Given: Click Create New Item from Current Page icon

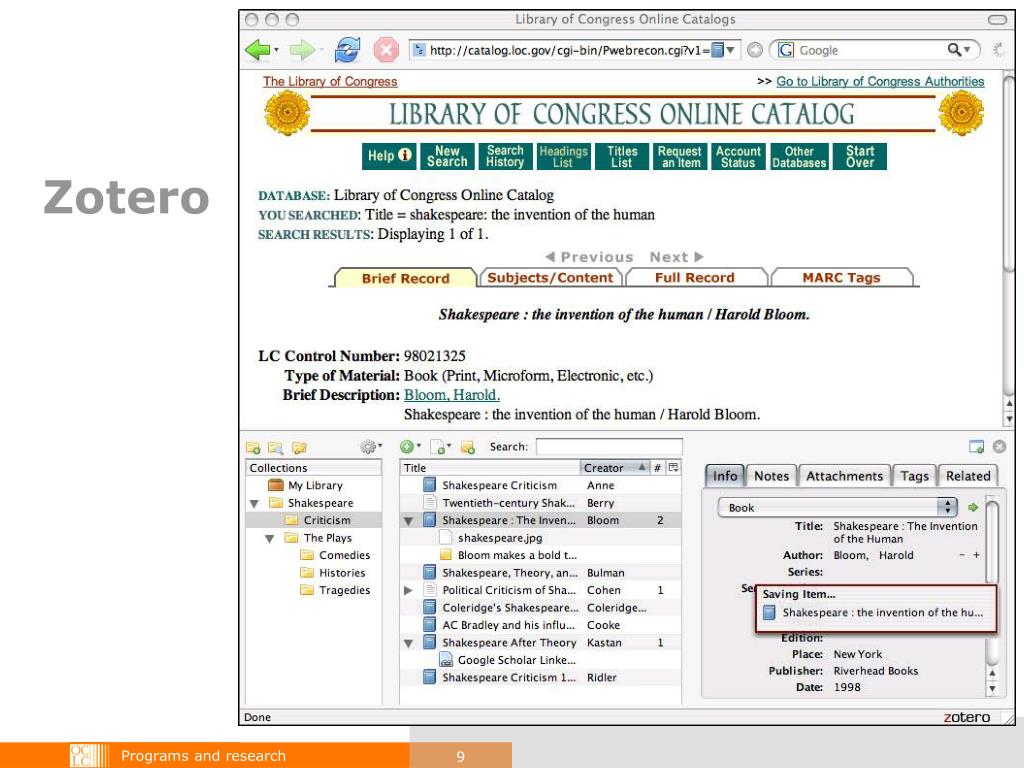Looking at the screenshot, I should tap(440, 447).
